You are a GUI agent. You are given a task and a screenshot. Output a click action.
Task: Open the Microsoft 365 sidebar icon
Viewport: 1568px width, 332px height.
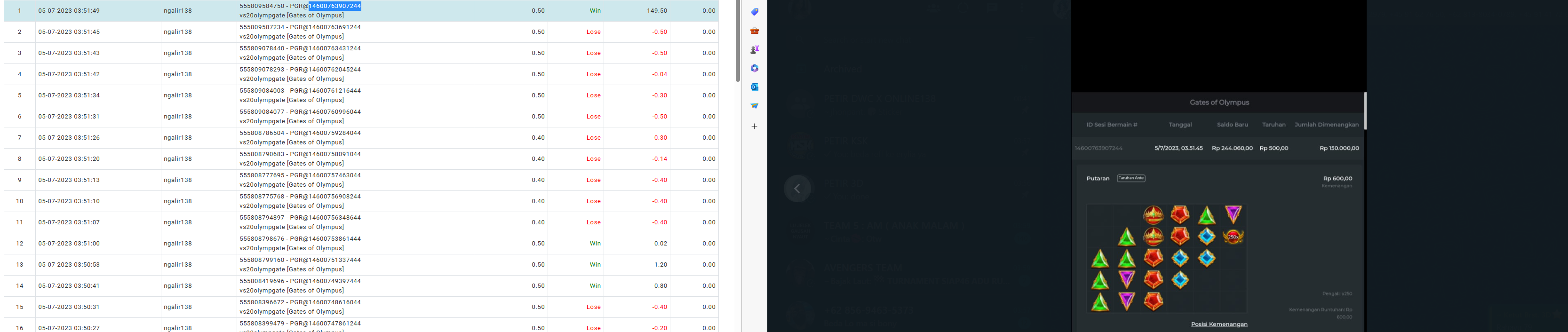pos(754,68)
